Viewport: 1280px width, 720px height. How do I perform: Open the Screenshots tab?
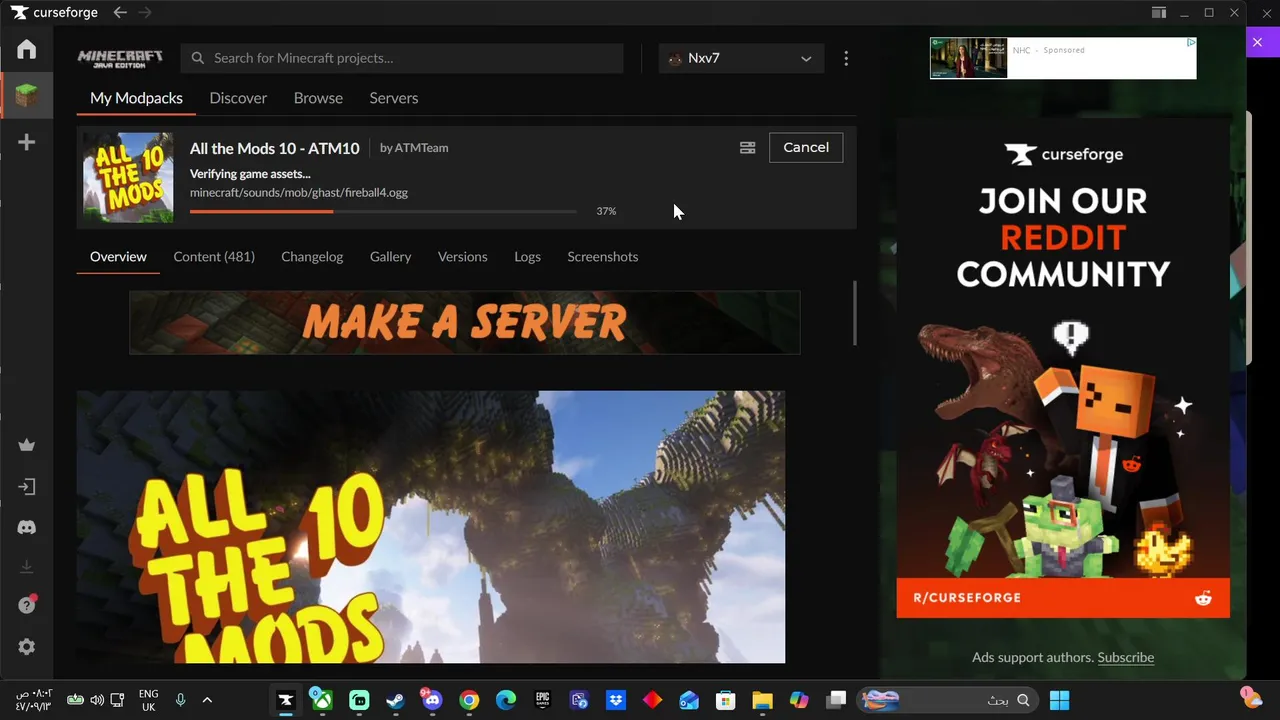tap(602, 257)
